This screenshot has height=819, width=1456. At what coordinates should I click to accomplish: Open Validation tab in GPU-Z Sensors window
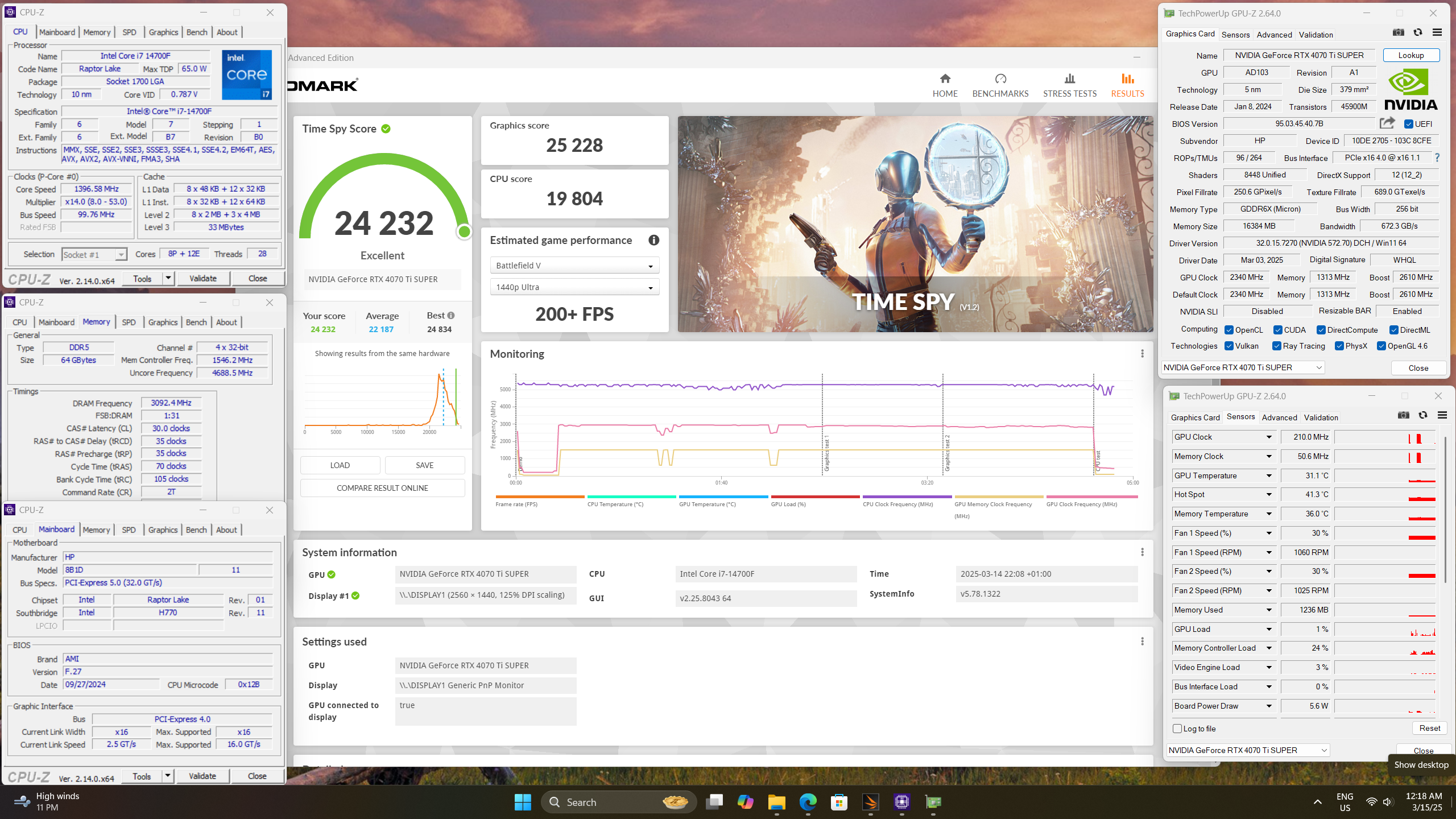pyautogui.click(x=1321, y=417)
